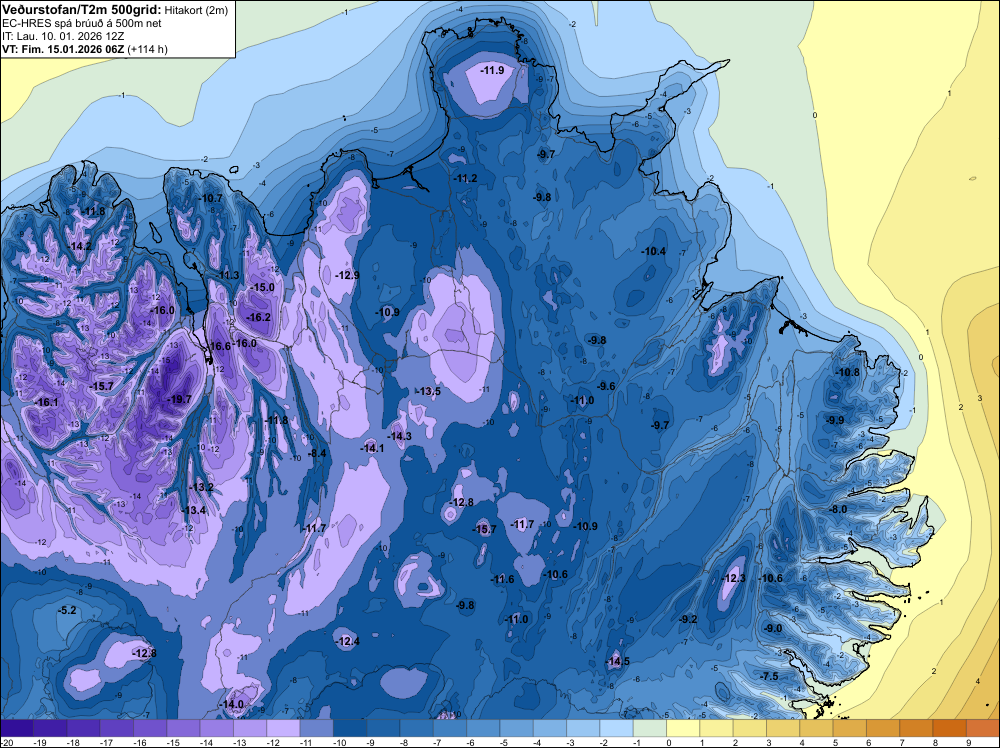Viewport: 1000px width, 748px height.
Task: Click the -13.5 temperature label
Action: point(428,392)
